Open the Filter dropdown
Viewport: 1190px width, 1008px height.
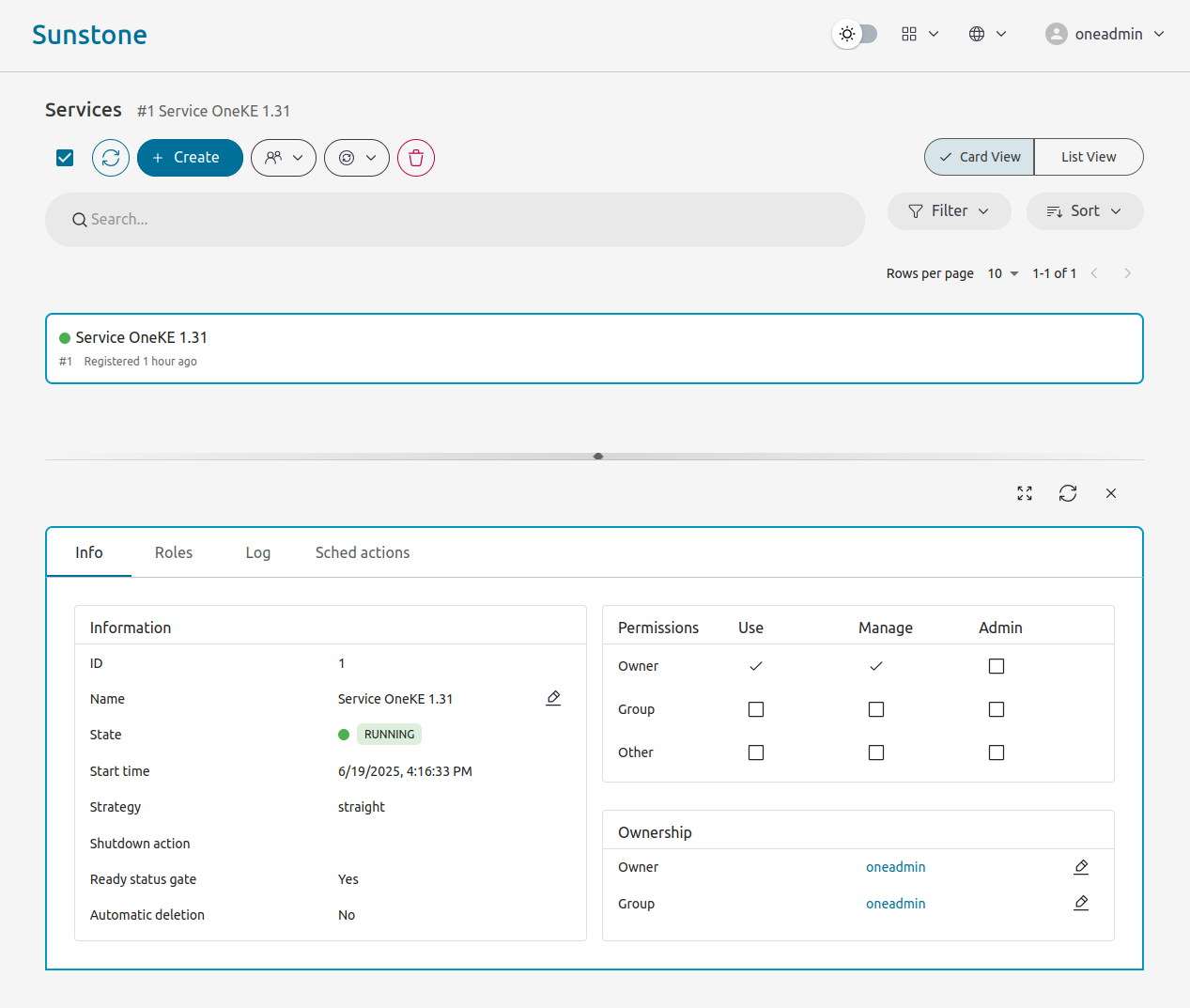(x=950, y=211)
